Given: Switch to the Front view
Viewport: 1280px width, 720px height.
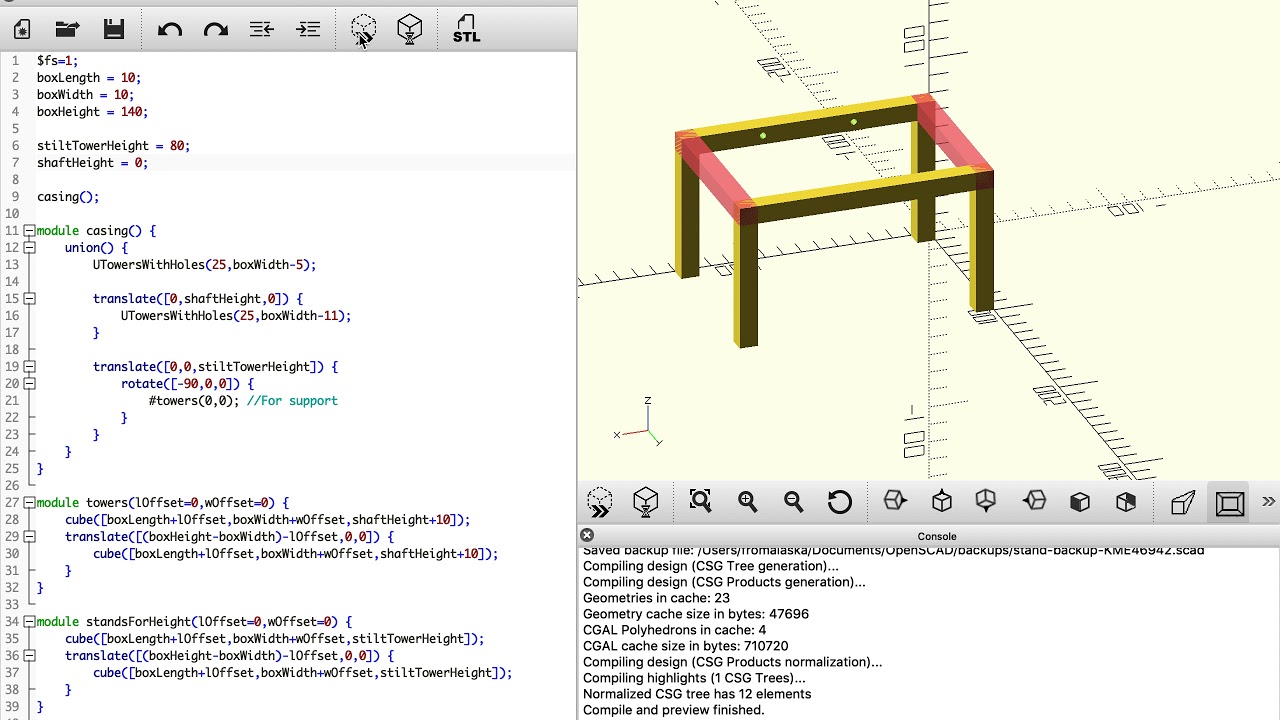Looking at the screenshot, I should pyautogui.click(x=1080, y=501).
